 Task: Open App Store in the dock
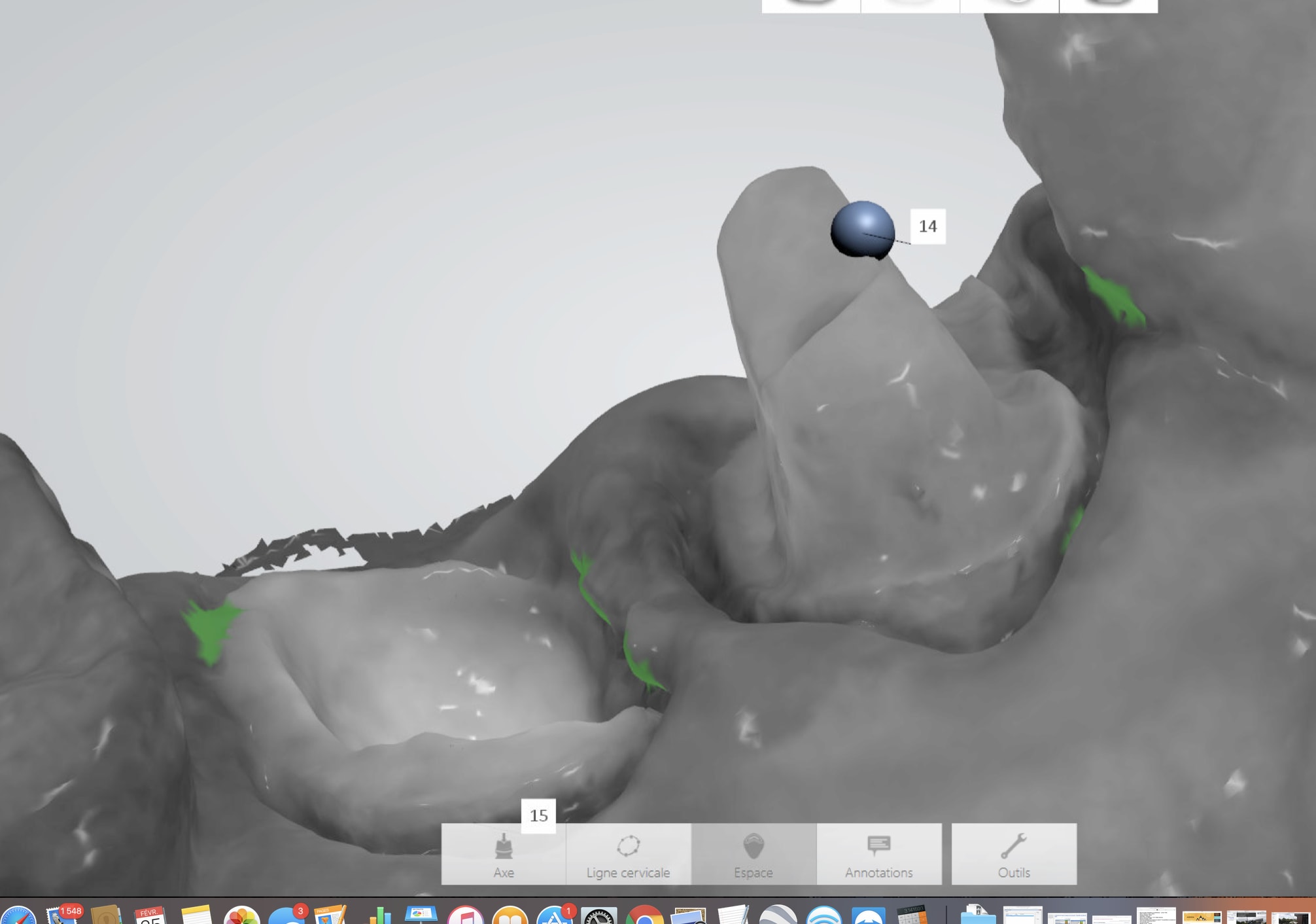pos(554,916)
